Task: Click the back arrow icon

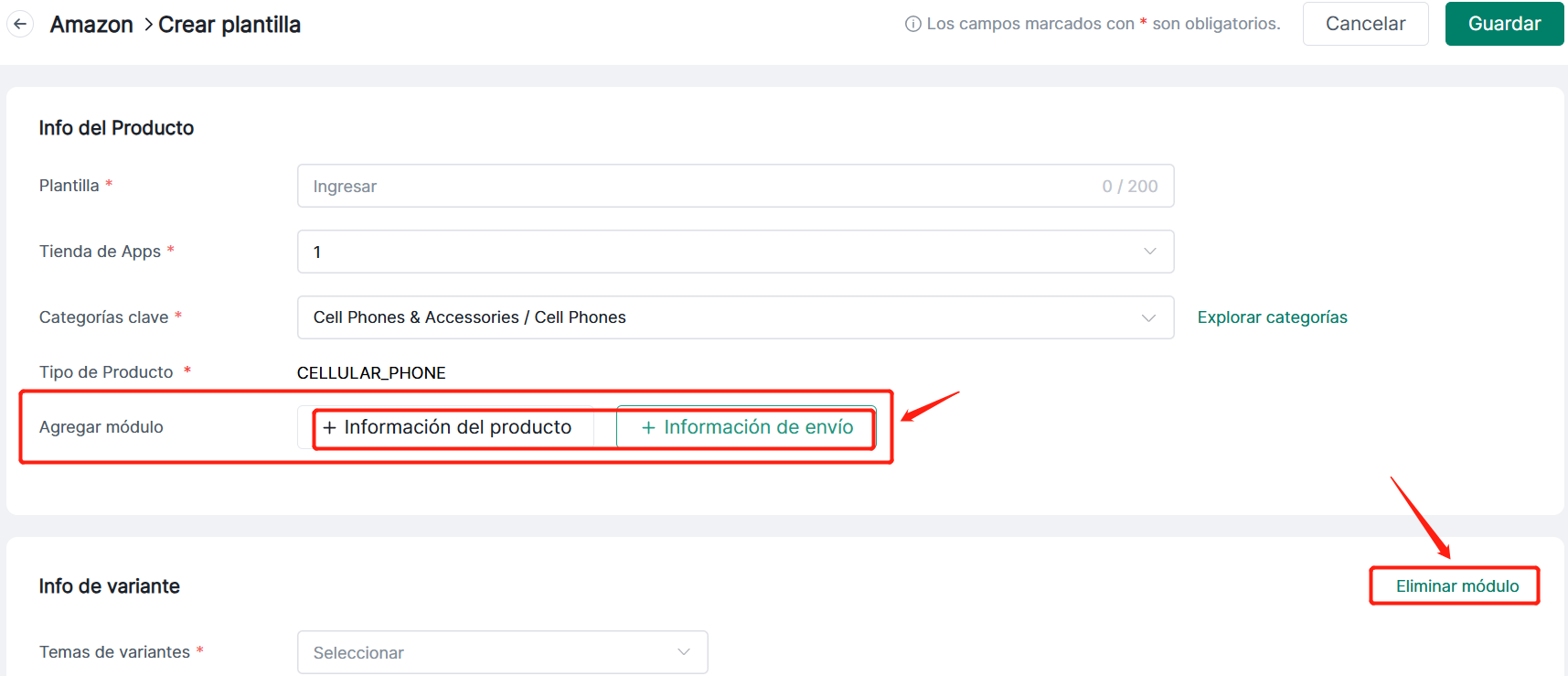Action: click(x=20, y=24)
